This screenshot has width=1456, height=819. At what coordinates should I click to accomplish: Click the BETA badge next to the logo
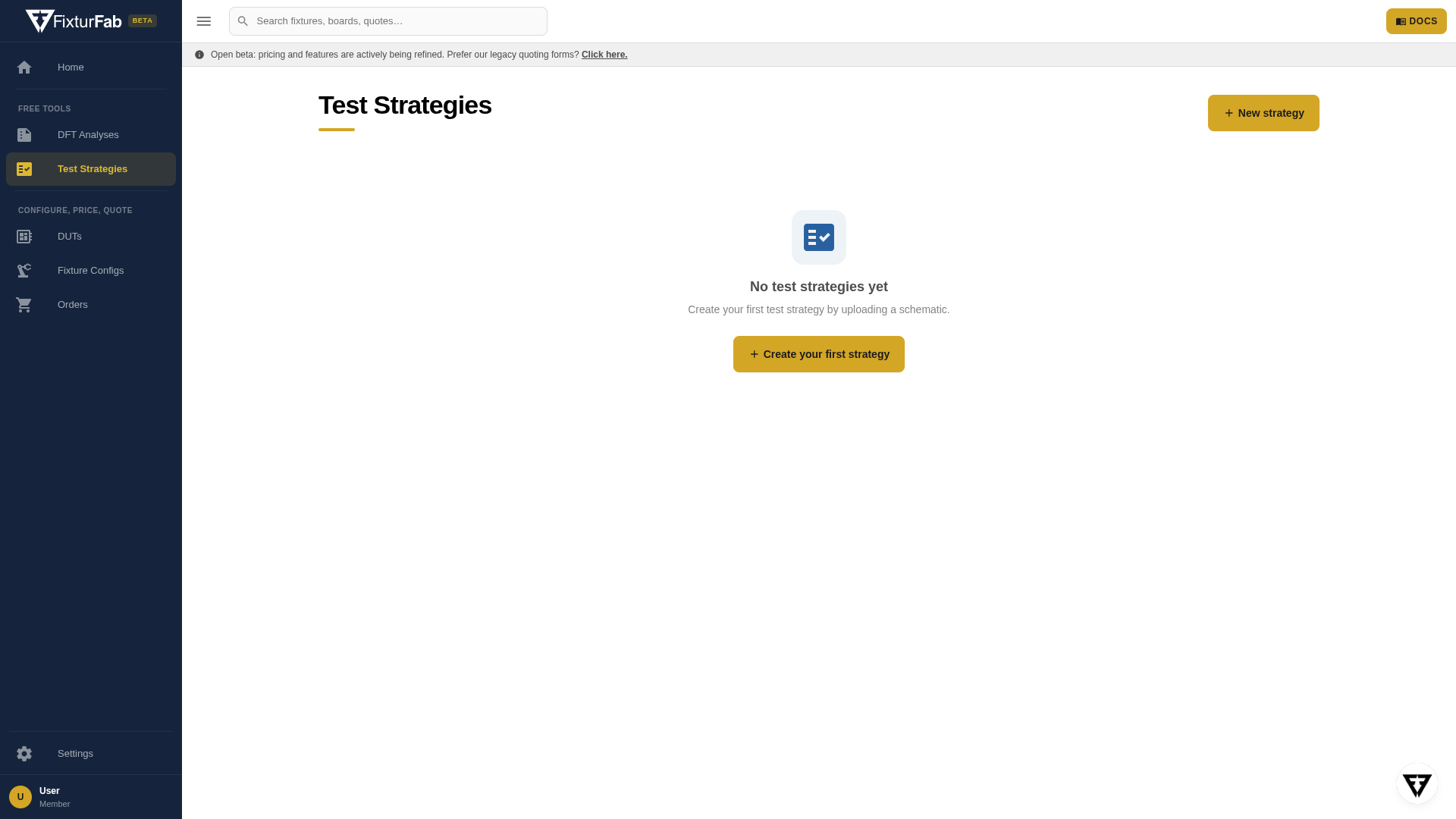143,21
